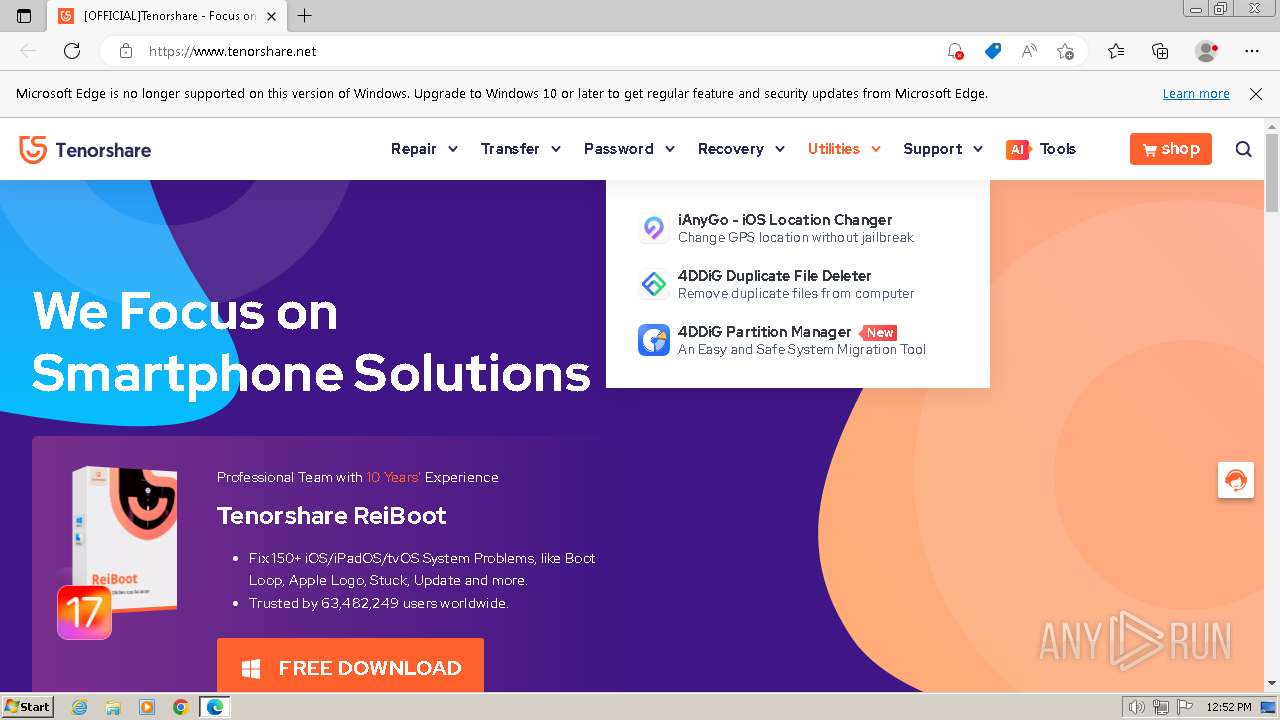This screenshot has height=720, width=1280.
Task: Click the iAnyGo location changer icon
Action: click(x=654, y=228)
